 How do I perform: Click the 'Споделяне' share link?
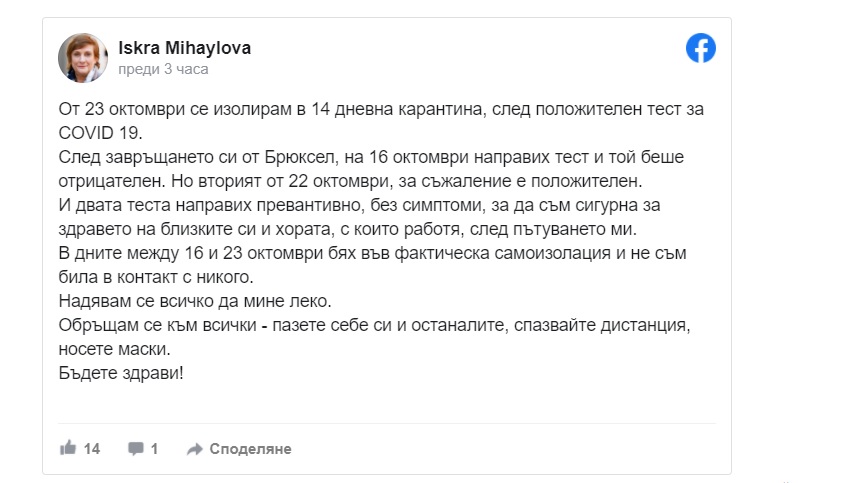(250, 449)
